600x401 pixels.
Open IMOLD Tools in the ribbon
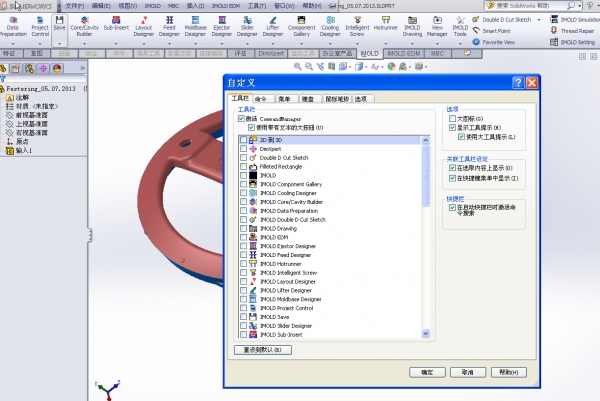click(460, 26)
